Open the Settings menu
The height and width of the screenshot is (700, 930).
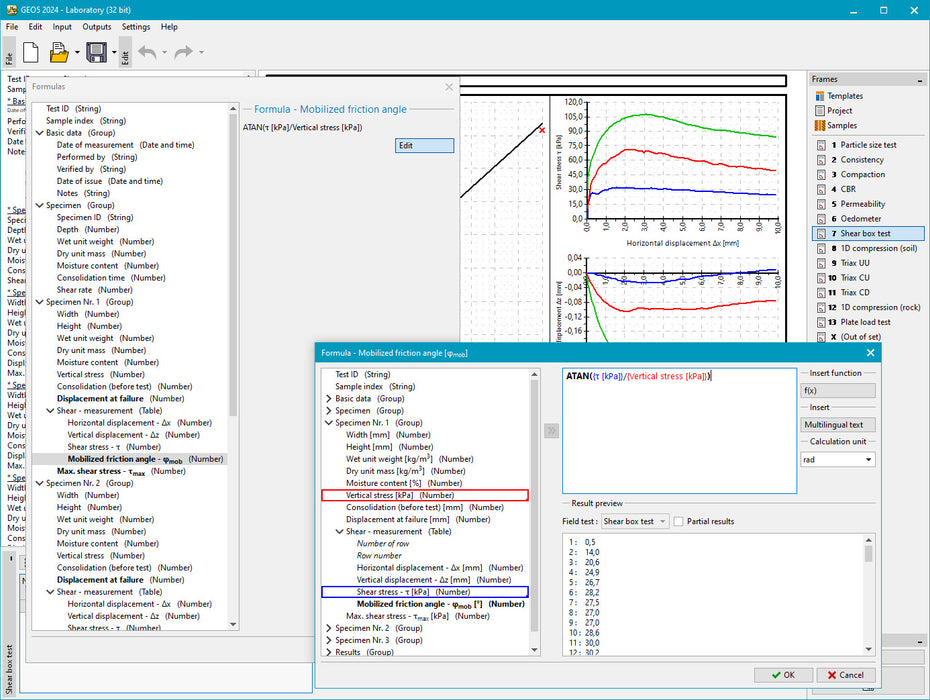(136, 27)
